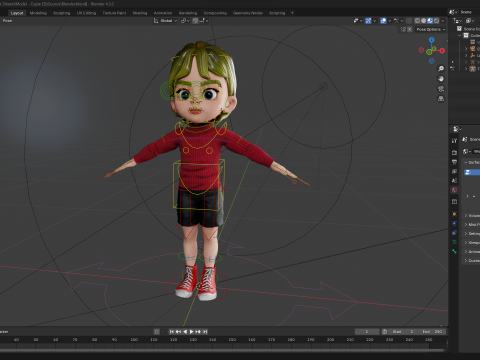Open the orange Object properties tab

(x=454, y=214)
